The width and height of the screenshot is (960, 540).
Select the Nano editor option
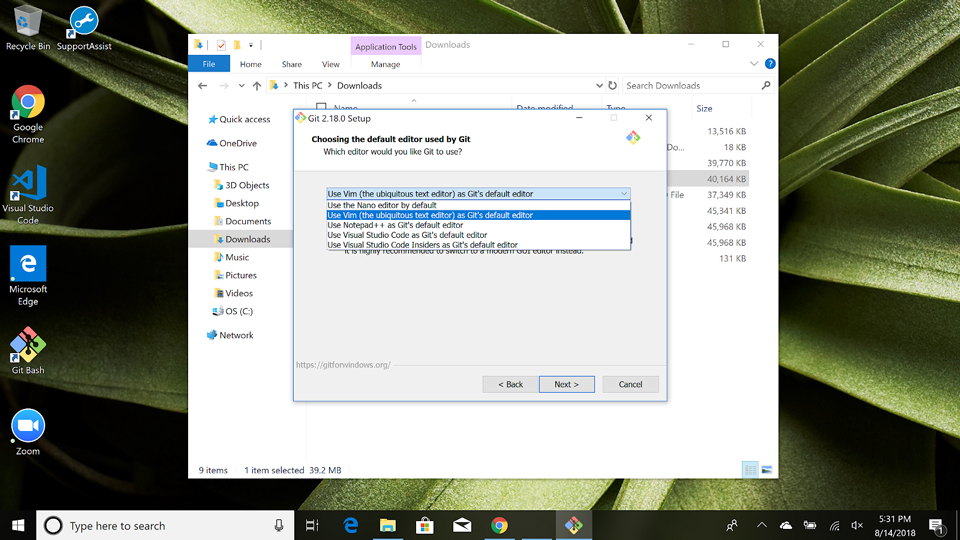pyautogui.click(x=478, y=205)
